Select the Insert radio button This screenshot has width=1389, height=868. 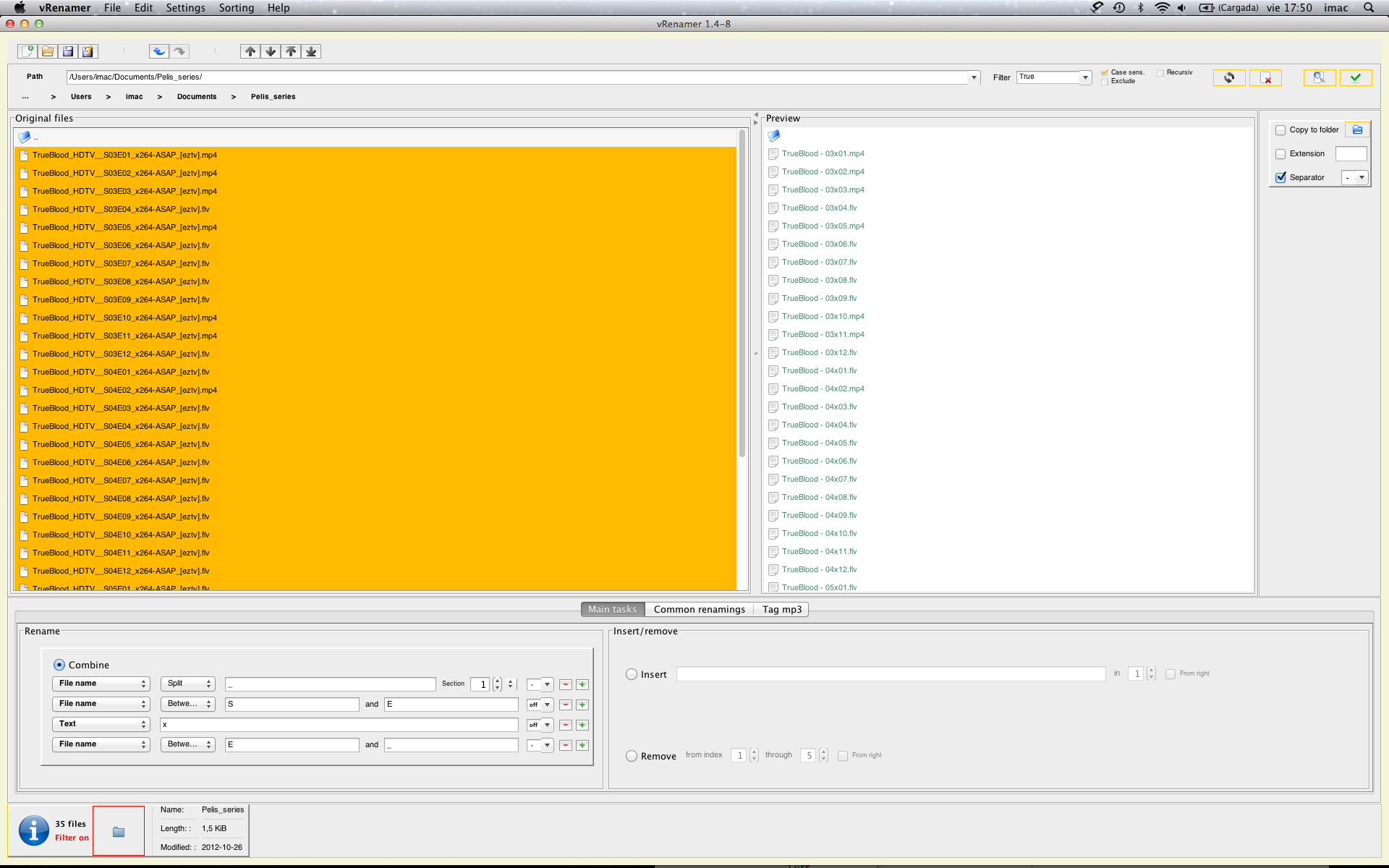tap(632, 674)
